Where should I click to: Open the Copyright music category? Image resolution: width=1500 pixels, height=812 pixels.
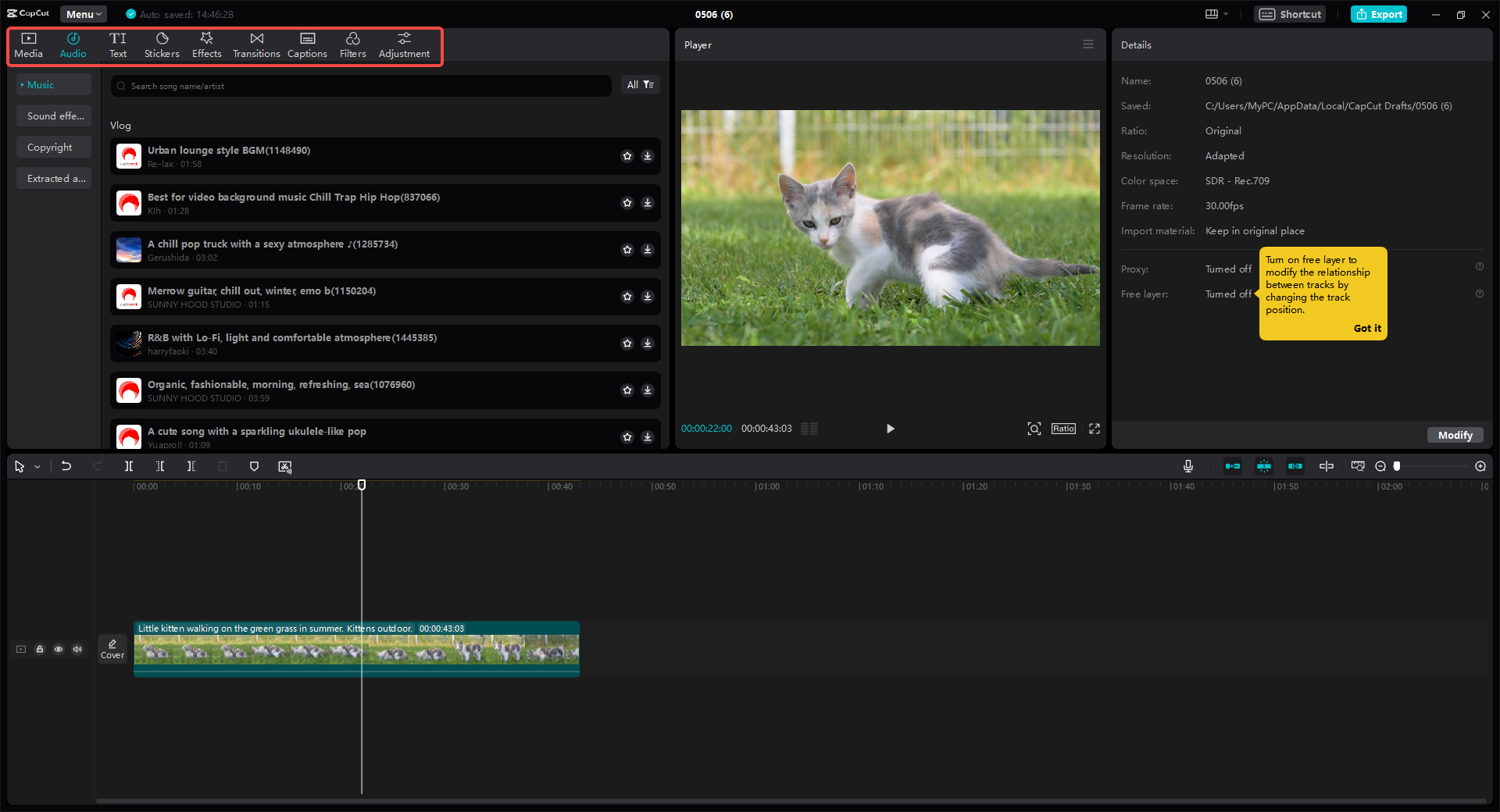point(52,147)
